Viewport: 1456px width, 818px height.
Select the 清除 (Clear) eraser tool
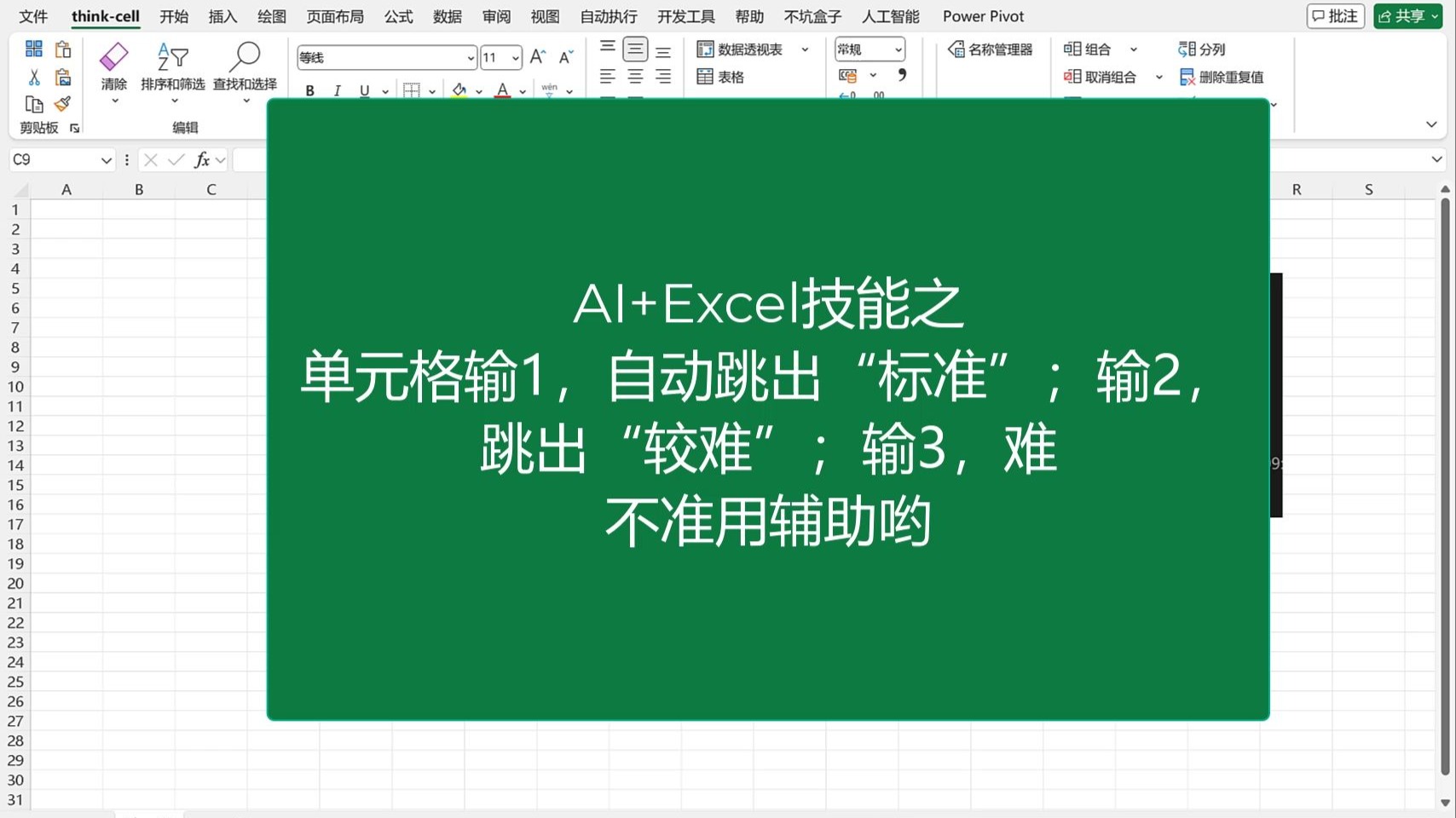pos(113,68)
